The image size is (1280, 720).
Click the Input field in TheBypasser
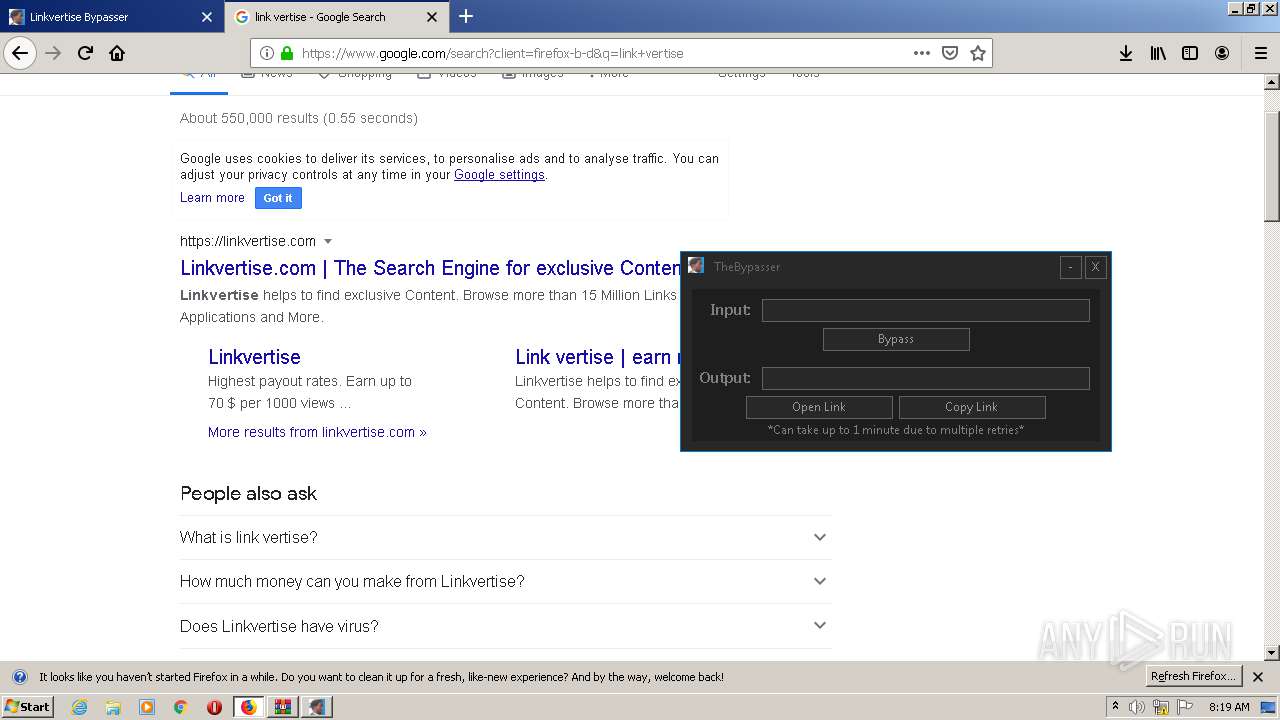[x=926, y=310]
